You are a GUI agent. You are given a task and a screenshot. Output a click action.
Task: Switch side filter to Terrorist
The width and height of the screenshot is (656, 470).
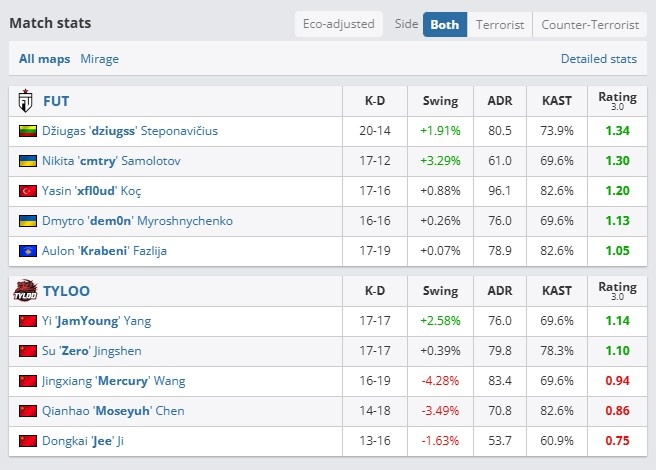(x=500, y=25)
